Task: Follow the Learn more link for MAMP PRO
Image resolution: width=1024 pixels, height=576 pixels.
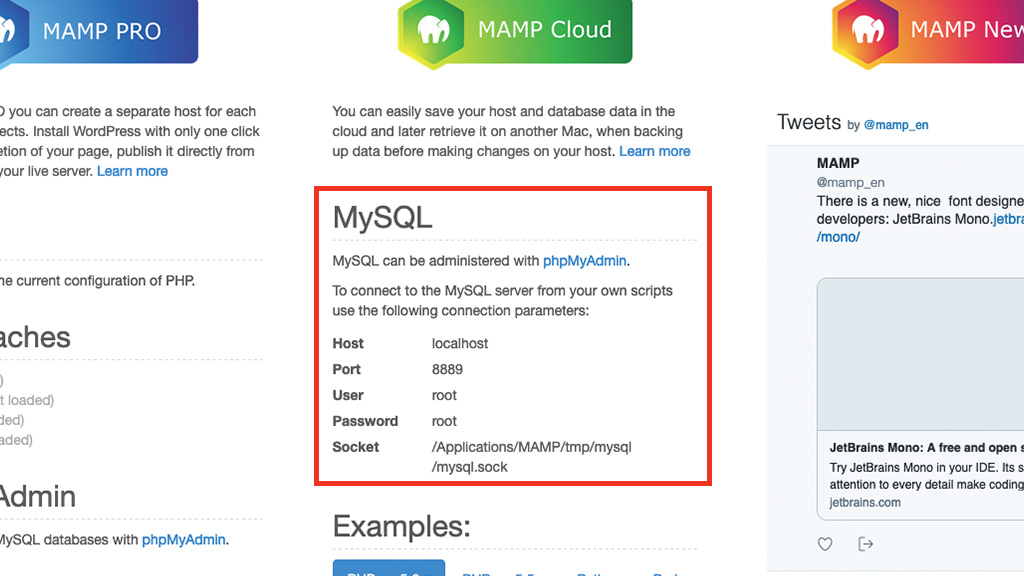Action: 133,171
